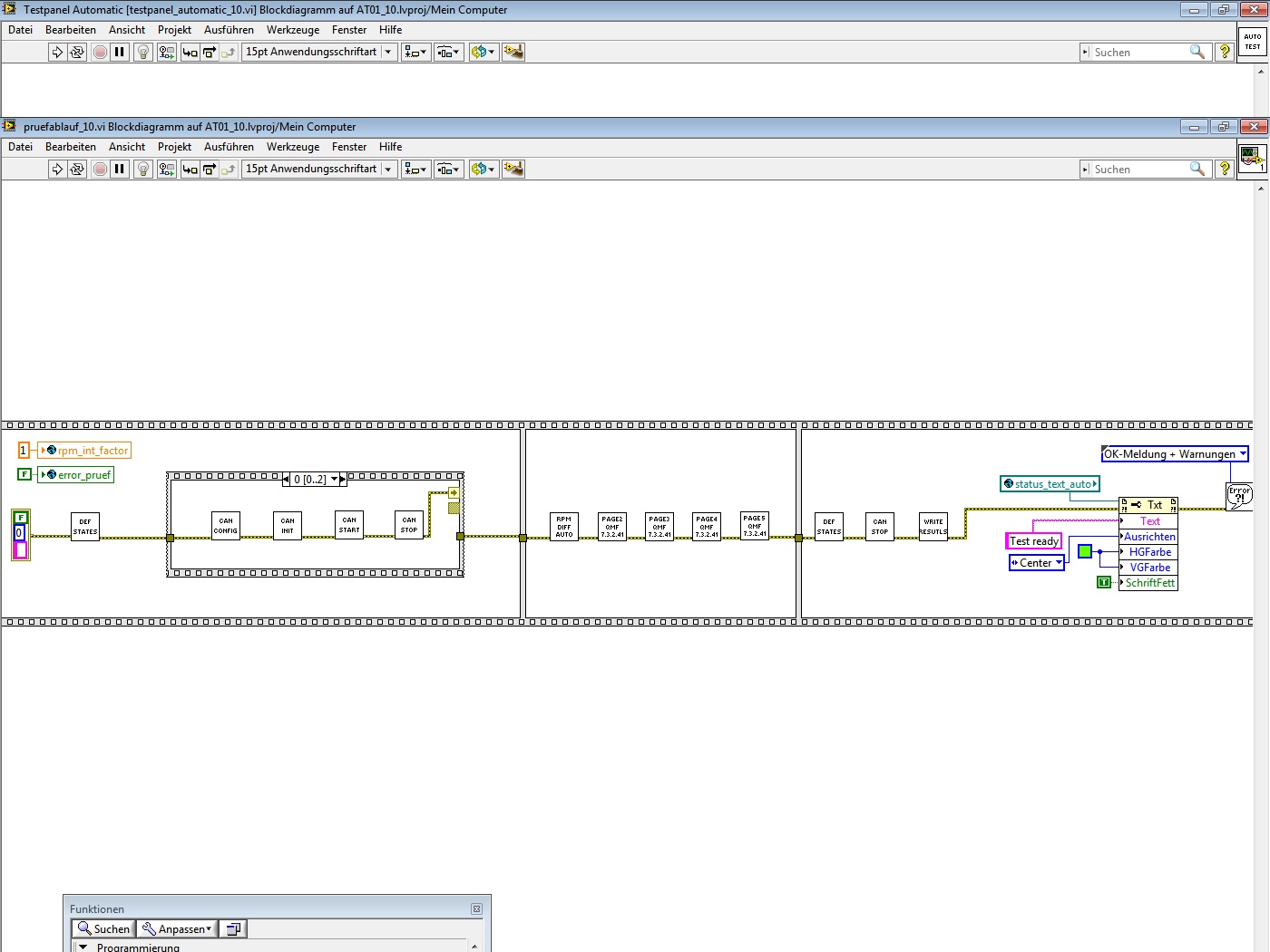Click the green color box constant

1084,551
